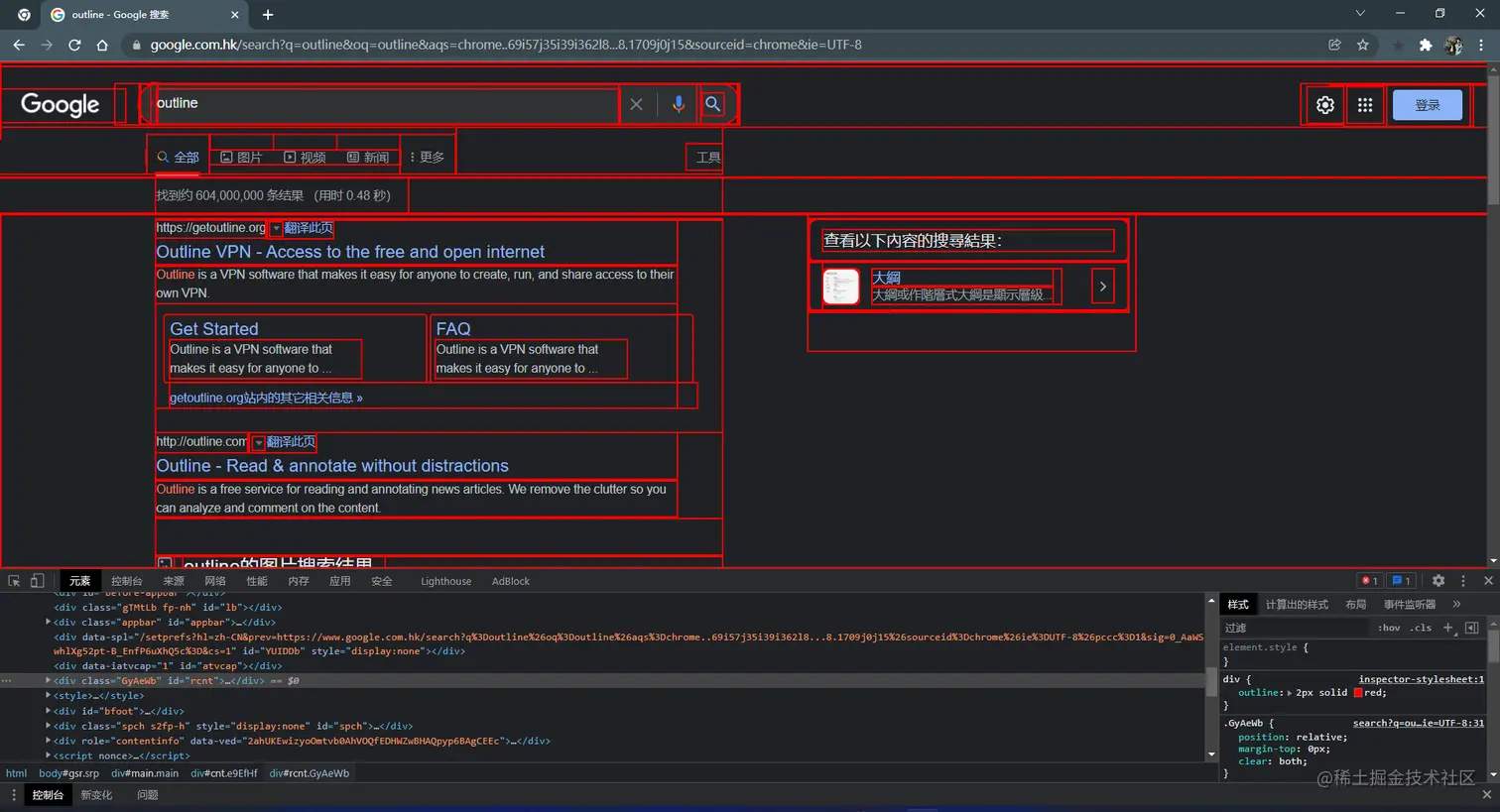Clear the Google search box text

click(636, 104)
